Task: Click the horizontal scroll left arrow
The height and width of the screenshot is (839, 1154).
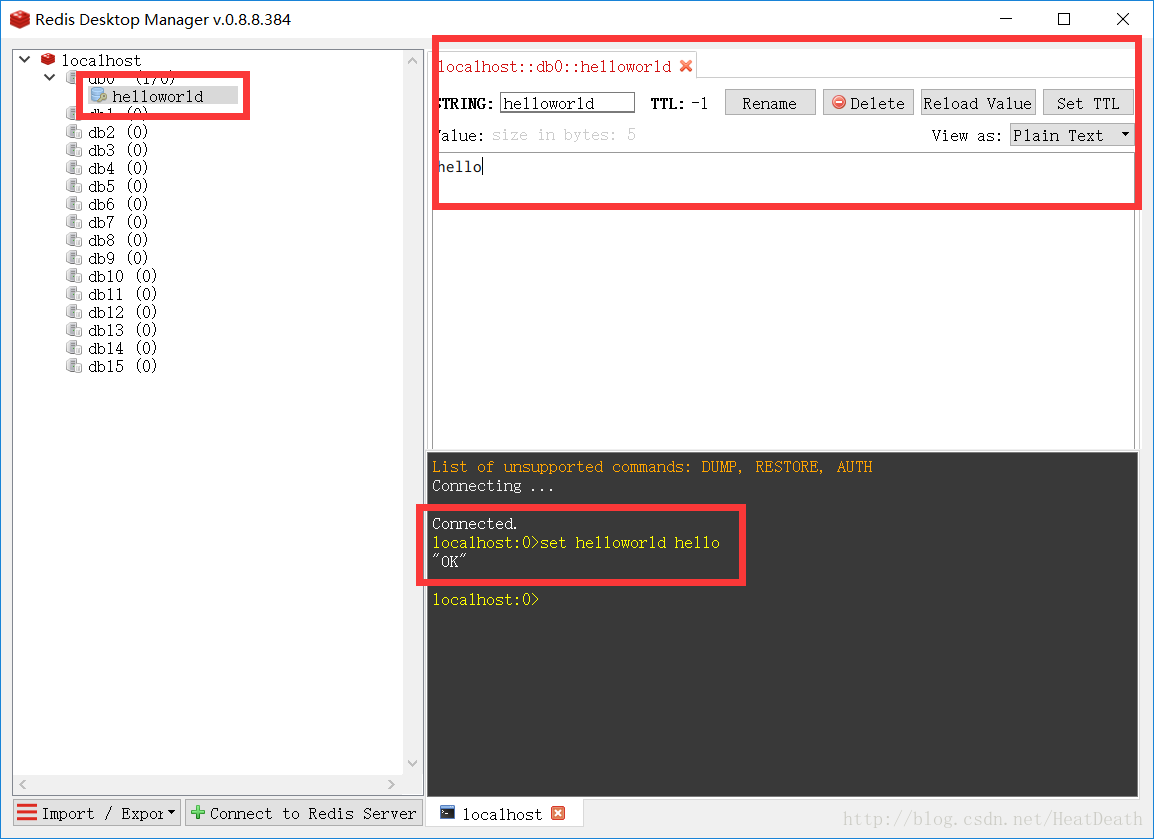Action: point(22,785)
